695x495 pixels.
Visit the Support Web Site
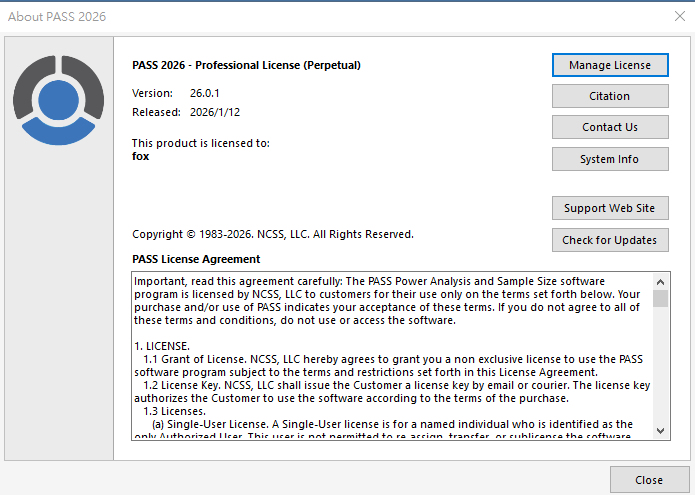[x=610, y=208]
